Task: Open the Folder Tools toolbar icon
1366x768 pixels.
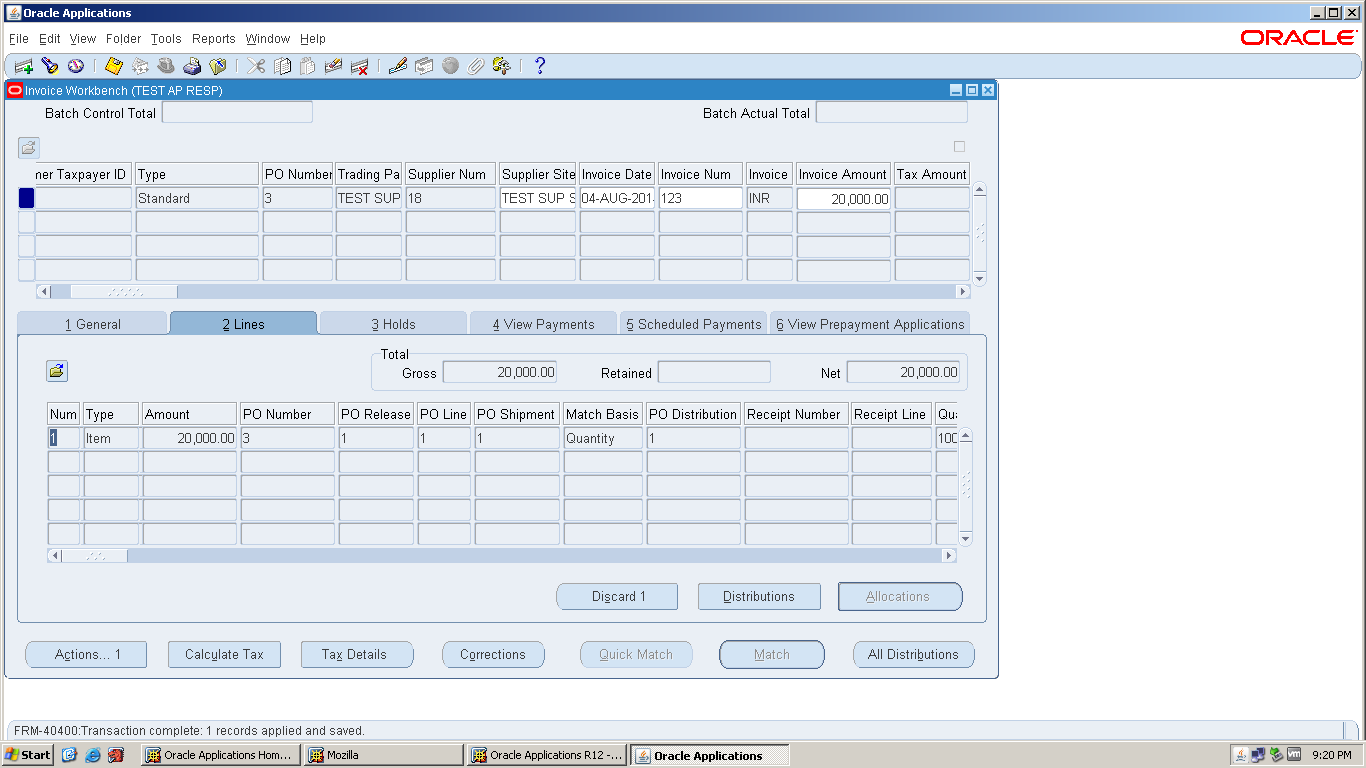Action: (501, 66)
